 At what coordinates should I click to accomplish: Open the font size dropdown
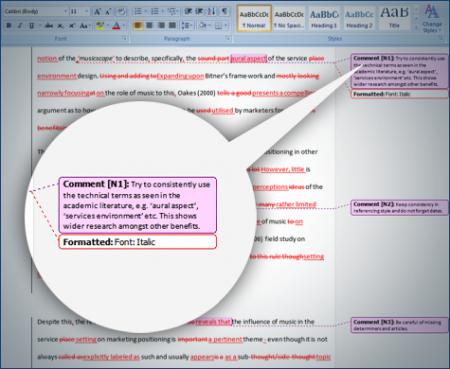coord(87,12)
